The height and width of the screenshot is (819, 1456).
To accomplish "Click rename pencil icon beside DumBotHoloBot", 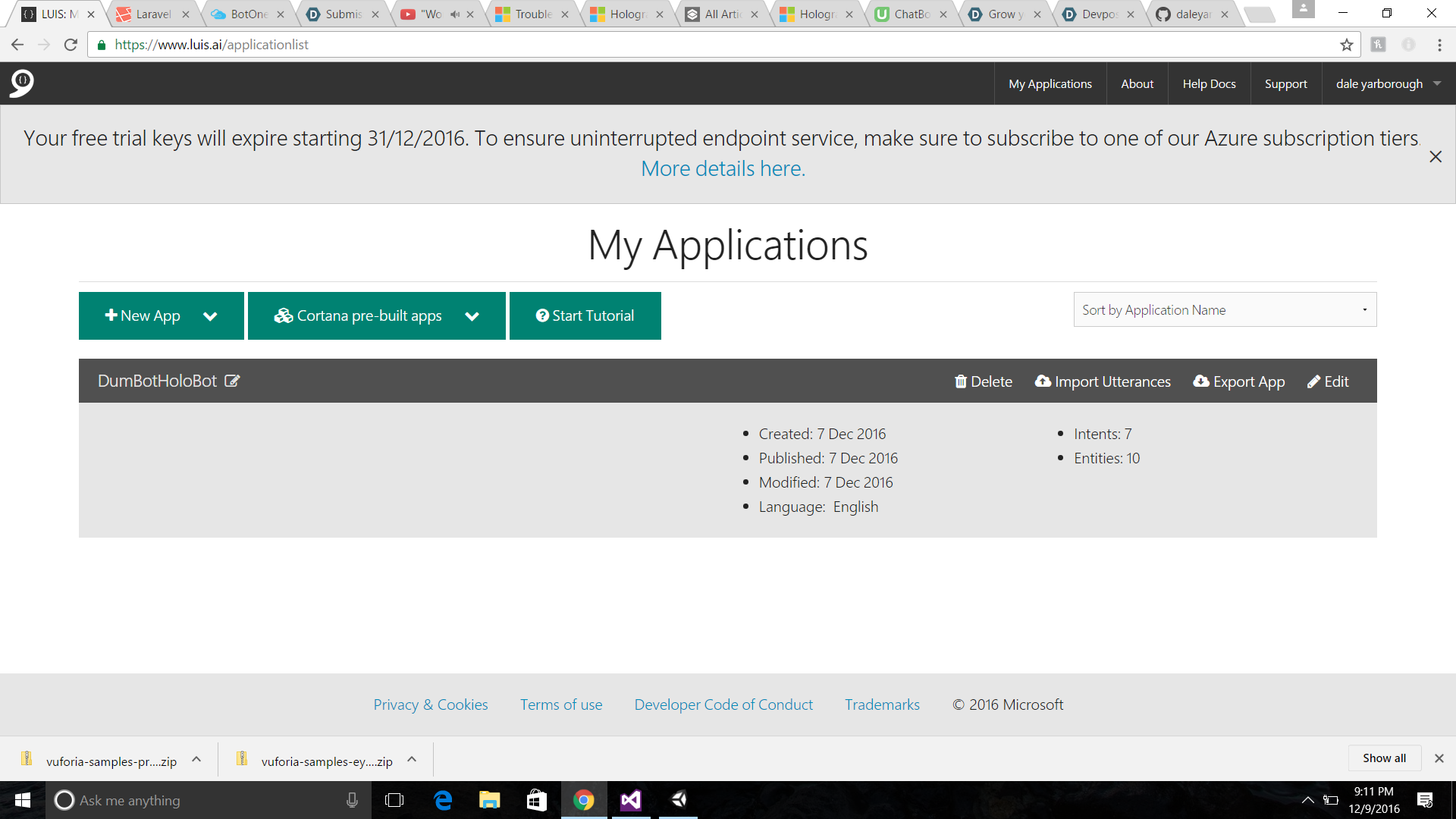I will click(232, 381).
